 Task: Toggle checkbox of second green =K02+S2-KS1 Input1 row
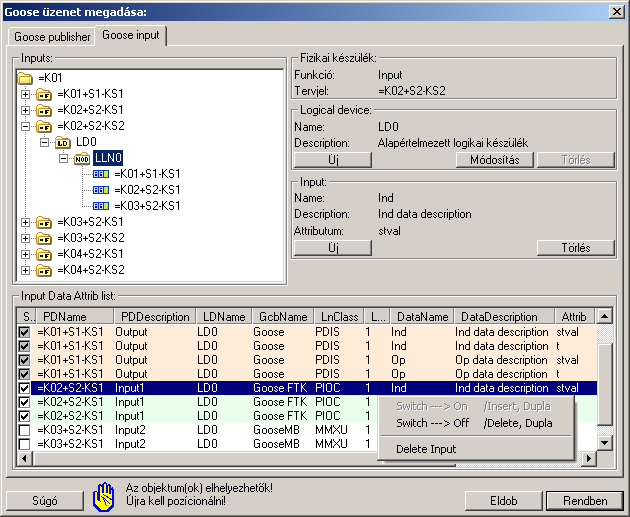pyautogui.click(x=25, y=416)
